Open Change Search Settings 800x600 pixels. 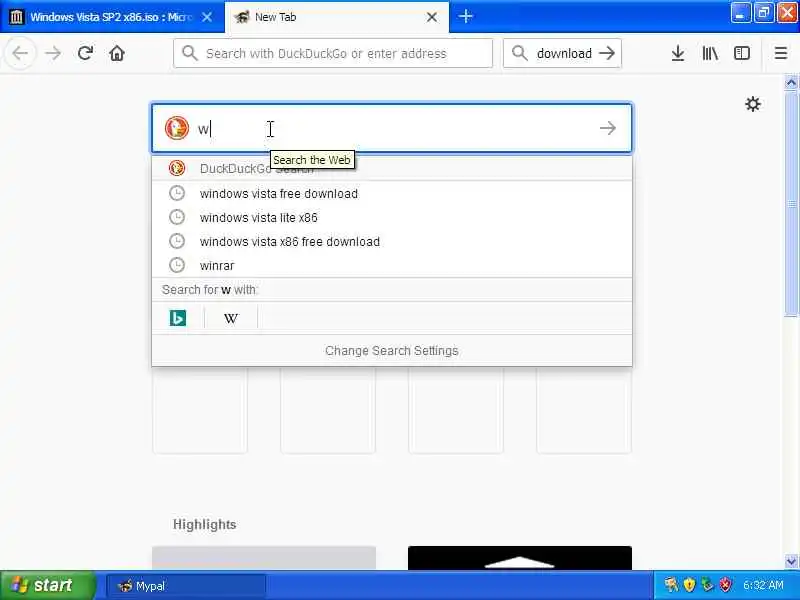(392, 351)
